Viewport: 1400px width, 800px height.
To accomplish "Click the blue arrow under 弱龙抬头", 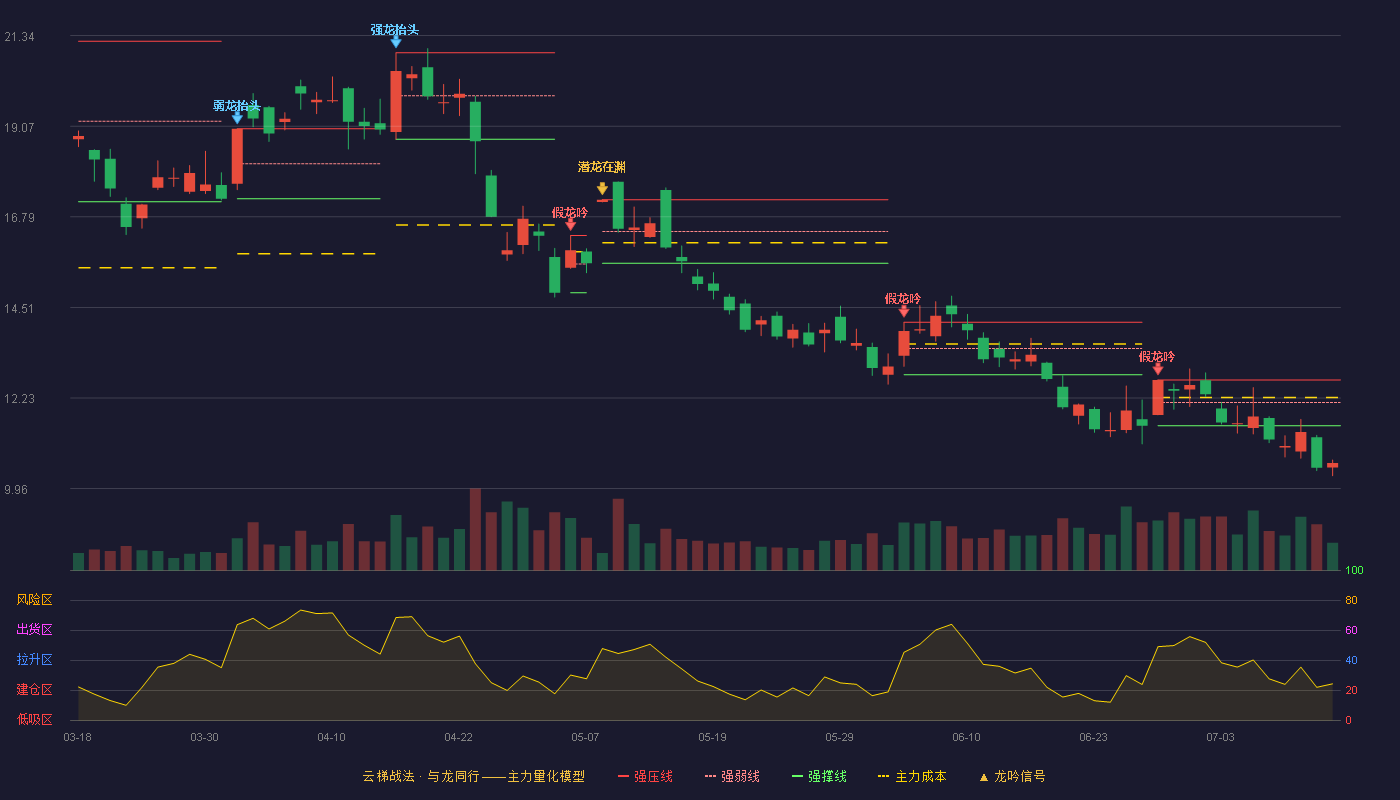I will pyautogui.click(x=237, y=118).
